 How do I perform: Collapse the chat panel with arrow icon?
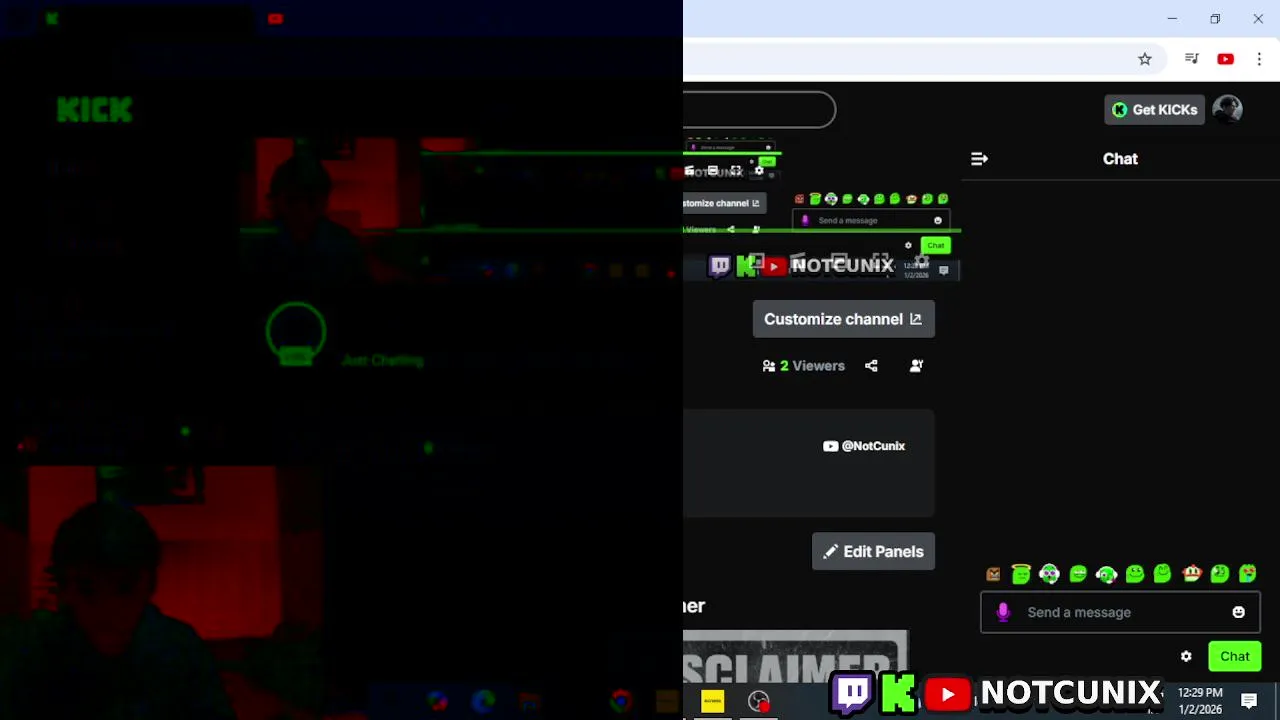[979, 159]
